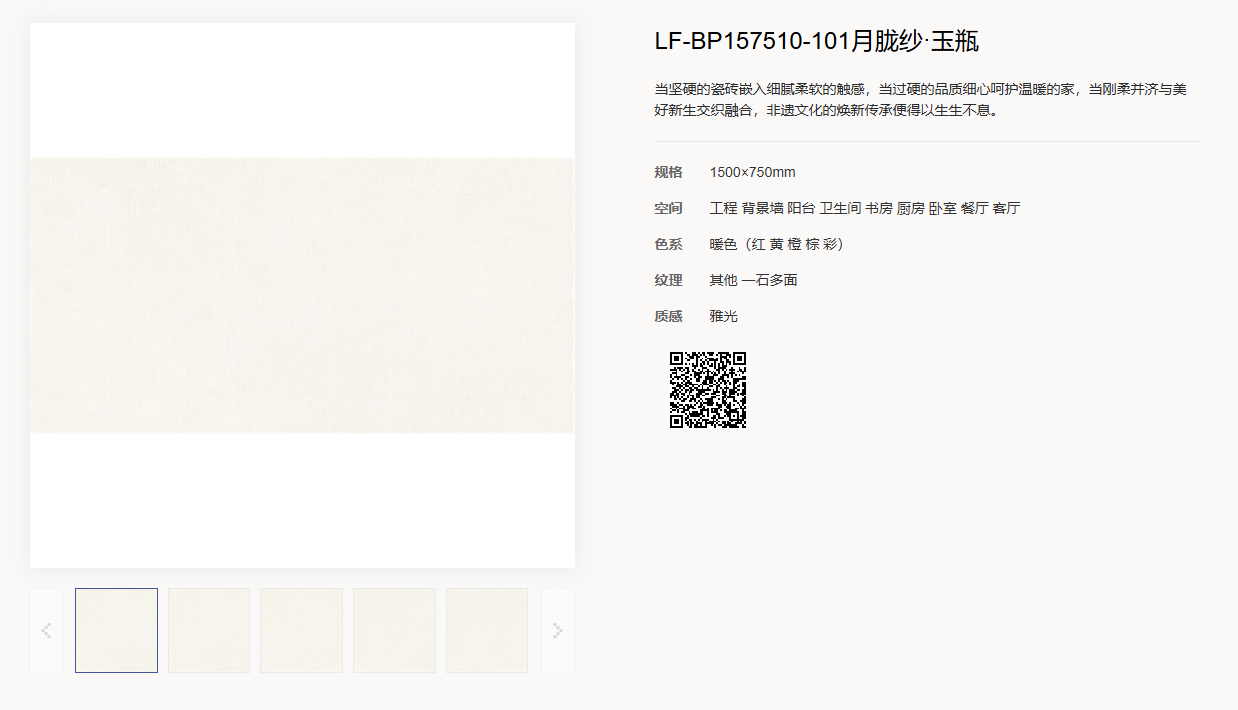Select the fifth tile thumbnail
This screenshot has height=710, width=1238.
487,630
